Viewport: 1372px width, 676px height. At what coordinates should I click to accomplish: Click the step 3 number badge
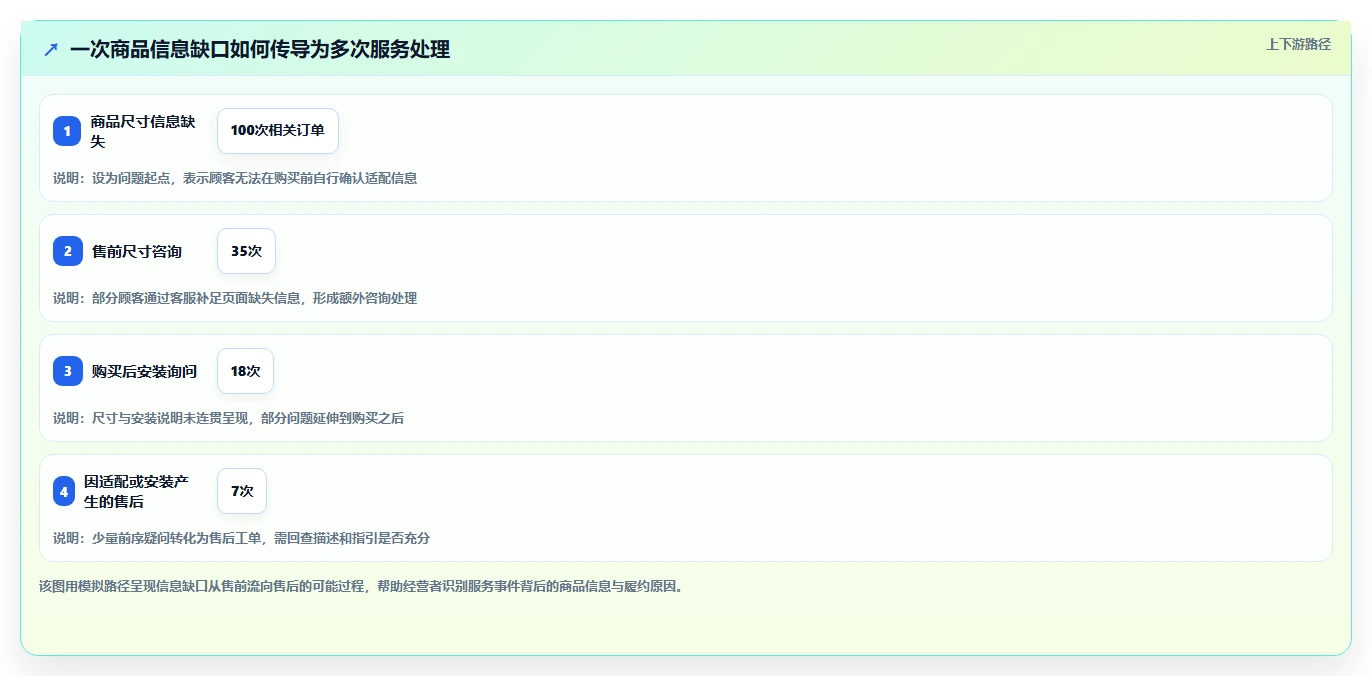[x=68, y=371]
